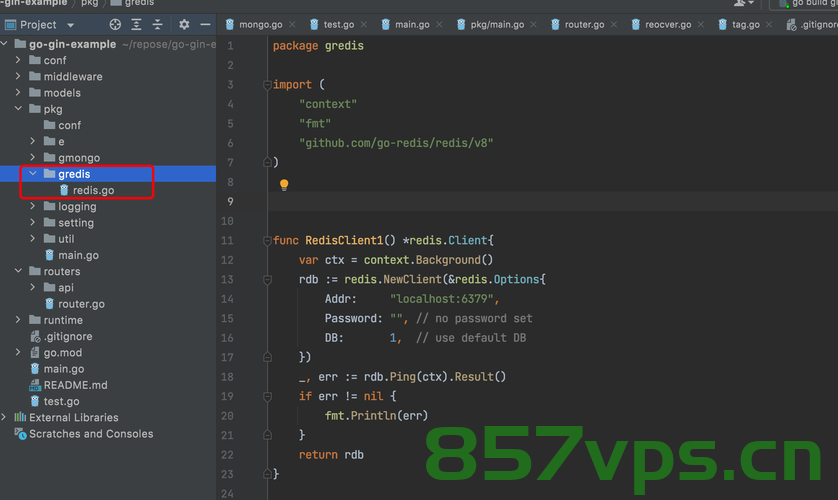
Task: Fold the import block gutter marker
Action: (267, 84)
